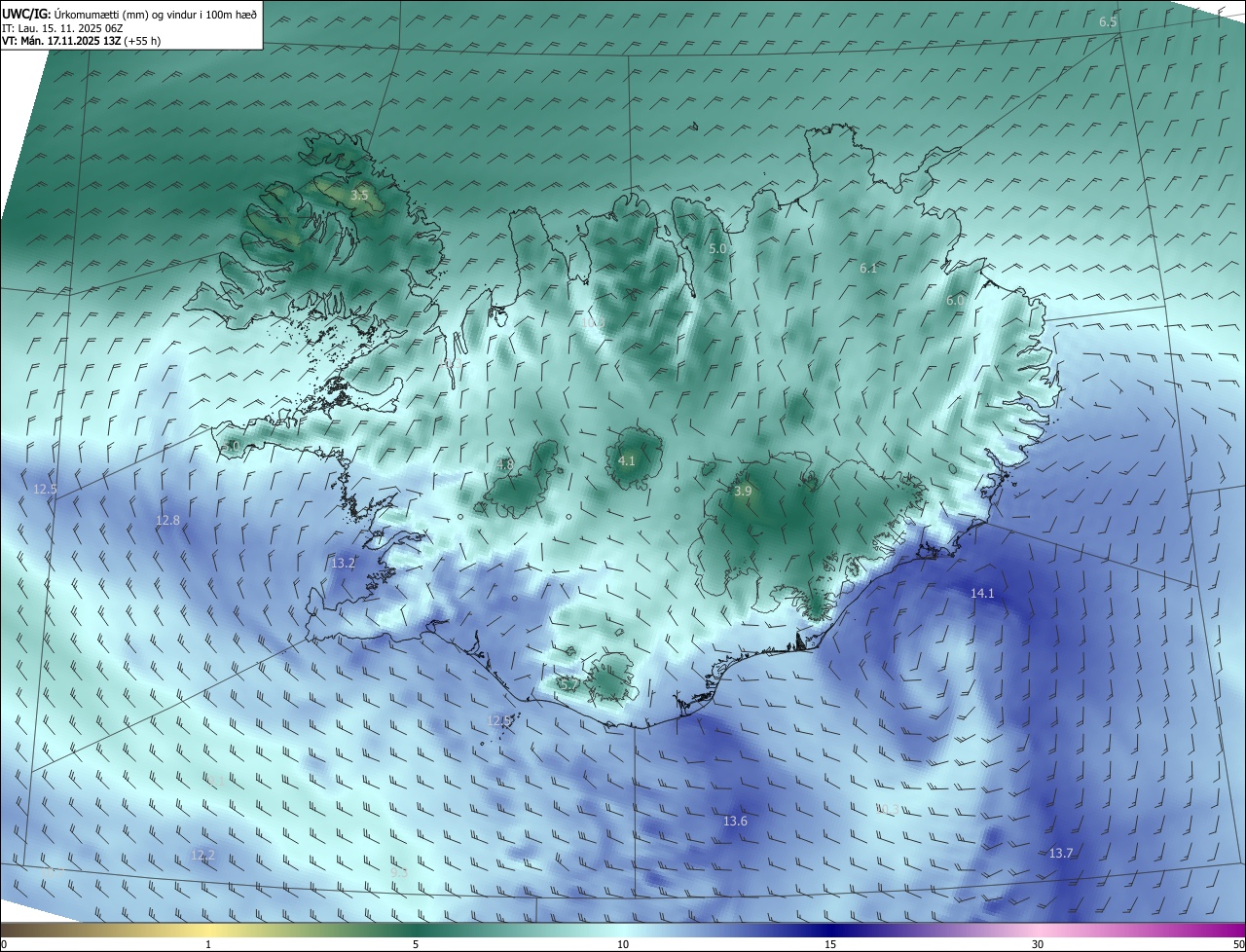The width and height of the screenshot is (1246, 952).
Task: Click the 13.2 value label
Action: coord(344,564)
